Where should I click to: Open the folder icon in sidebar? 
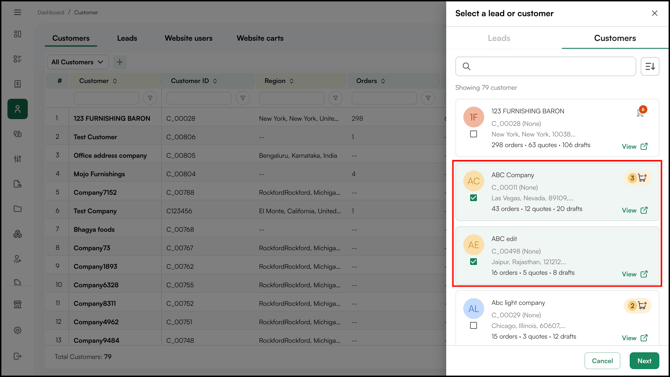point(18,209)
